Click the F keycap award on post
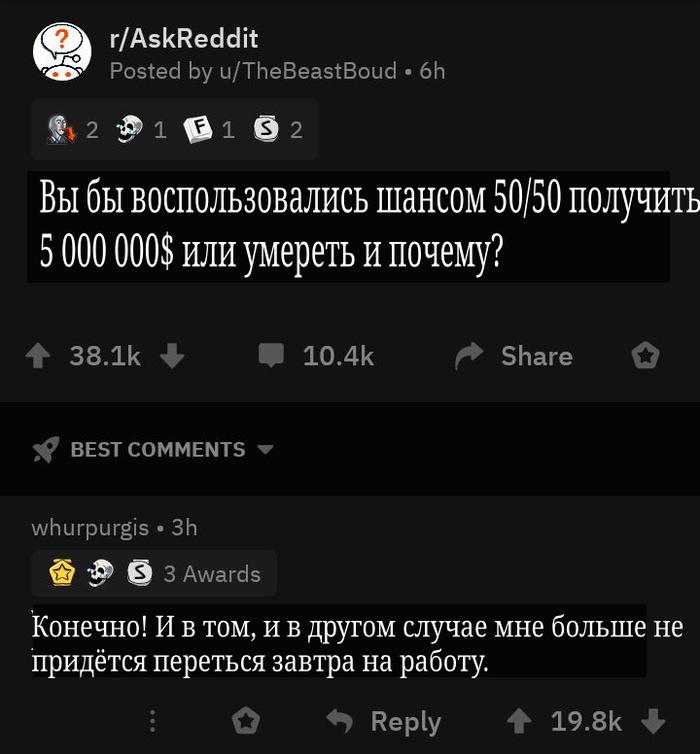700x754 pixels. click(198, 129)
